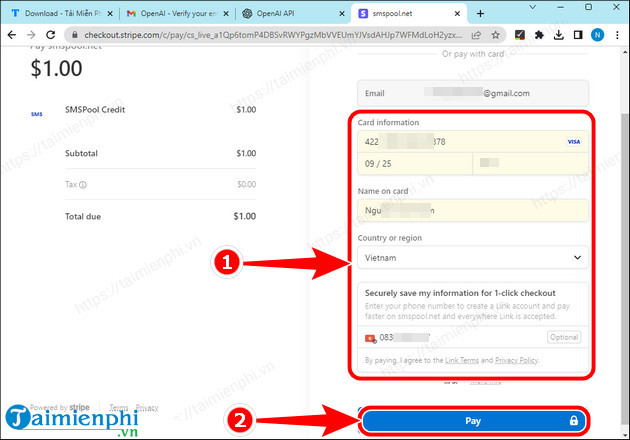Click the Vietnam flag phone country selector

[x=370, y=338]
